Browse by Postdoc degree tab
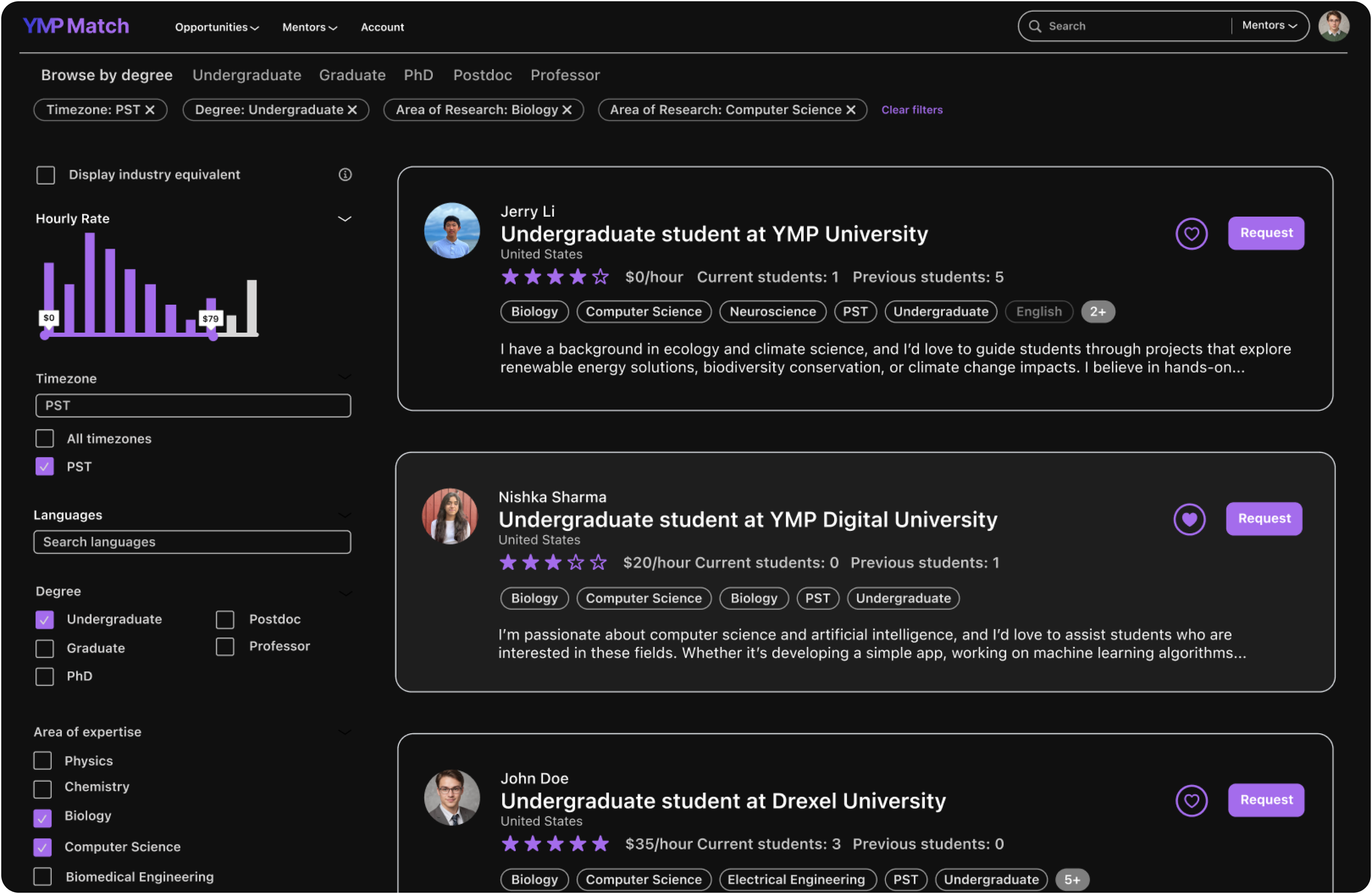Image resolution: width=1372 pixels, height=894 pixels. tap(482, 75)
